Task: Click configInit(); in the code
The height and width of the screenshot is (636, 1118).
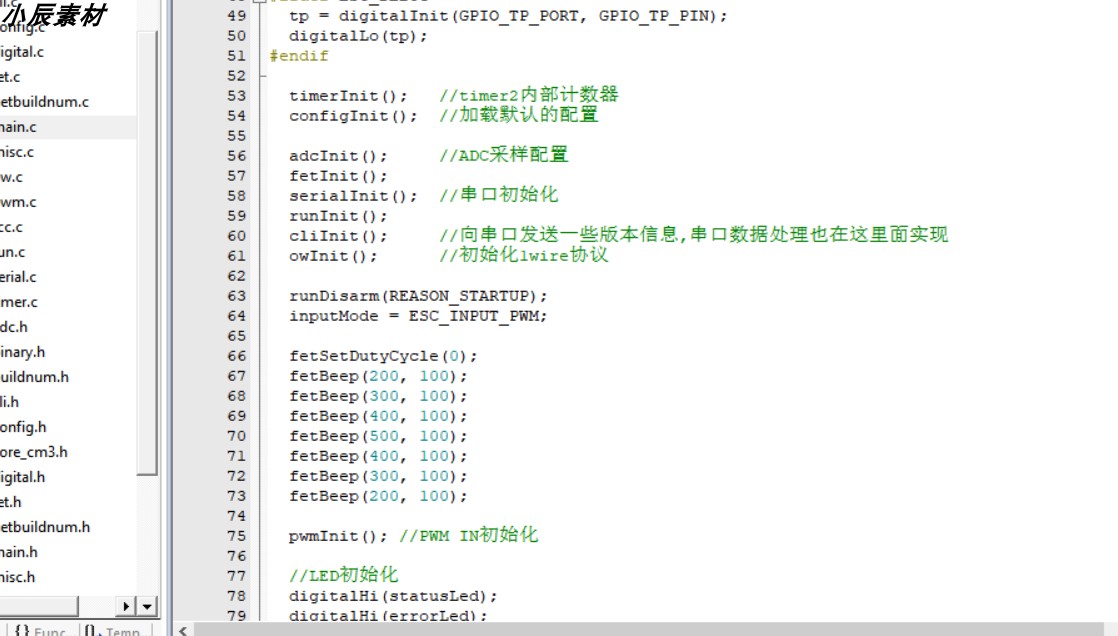Action: [353, 116]
